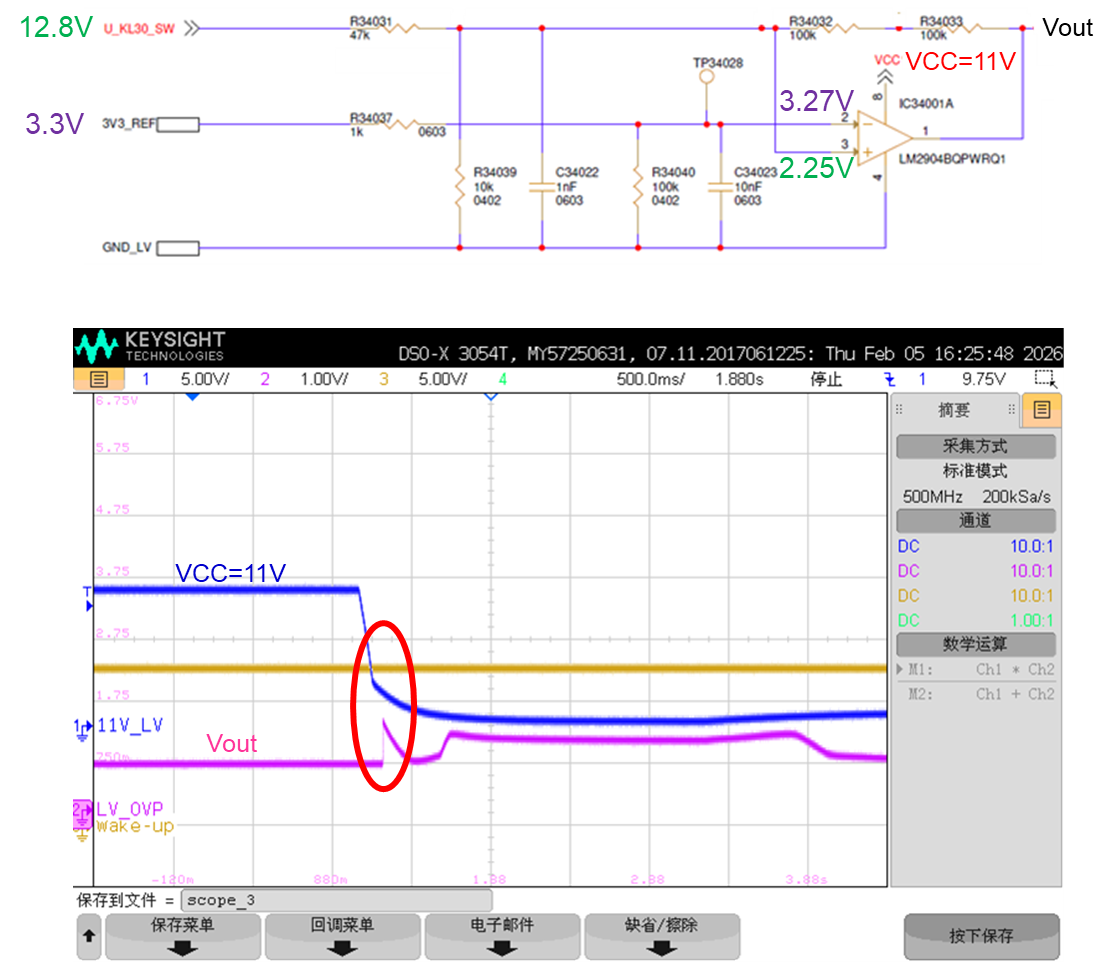This screenshot has width=1117, height=963.
Task: Open the 回调菜单 recall menu softkey
Action: point(343,937)
